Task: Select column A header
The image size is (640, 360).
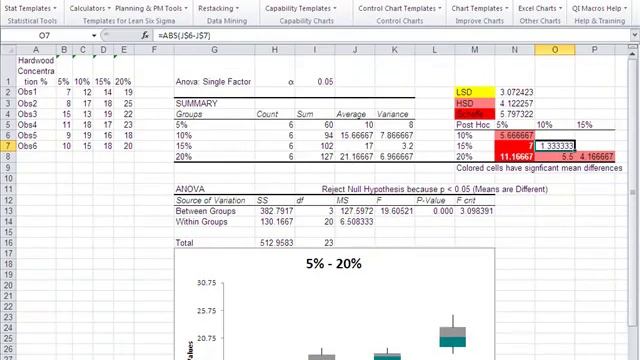Action: [36, 50]
